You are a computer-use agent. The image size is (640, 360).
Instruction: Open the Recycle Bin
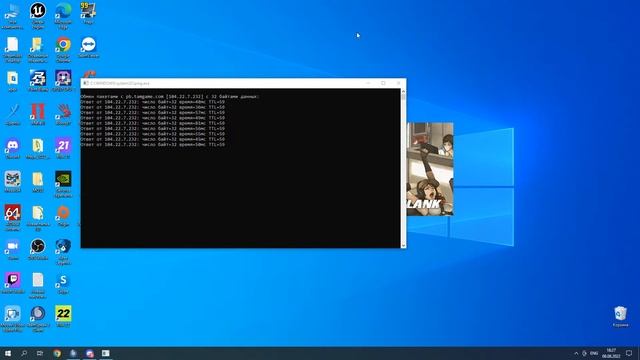[620, 315]
